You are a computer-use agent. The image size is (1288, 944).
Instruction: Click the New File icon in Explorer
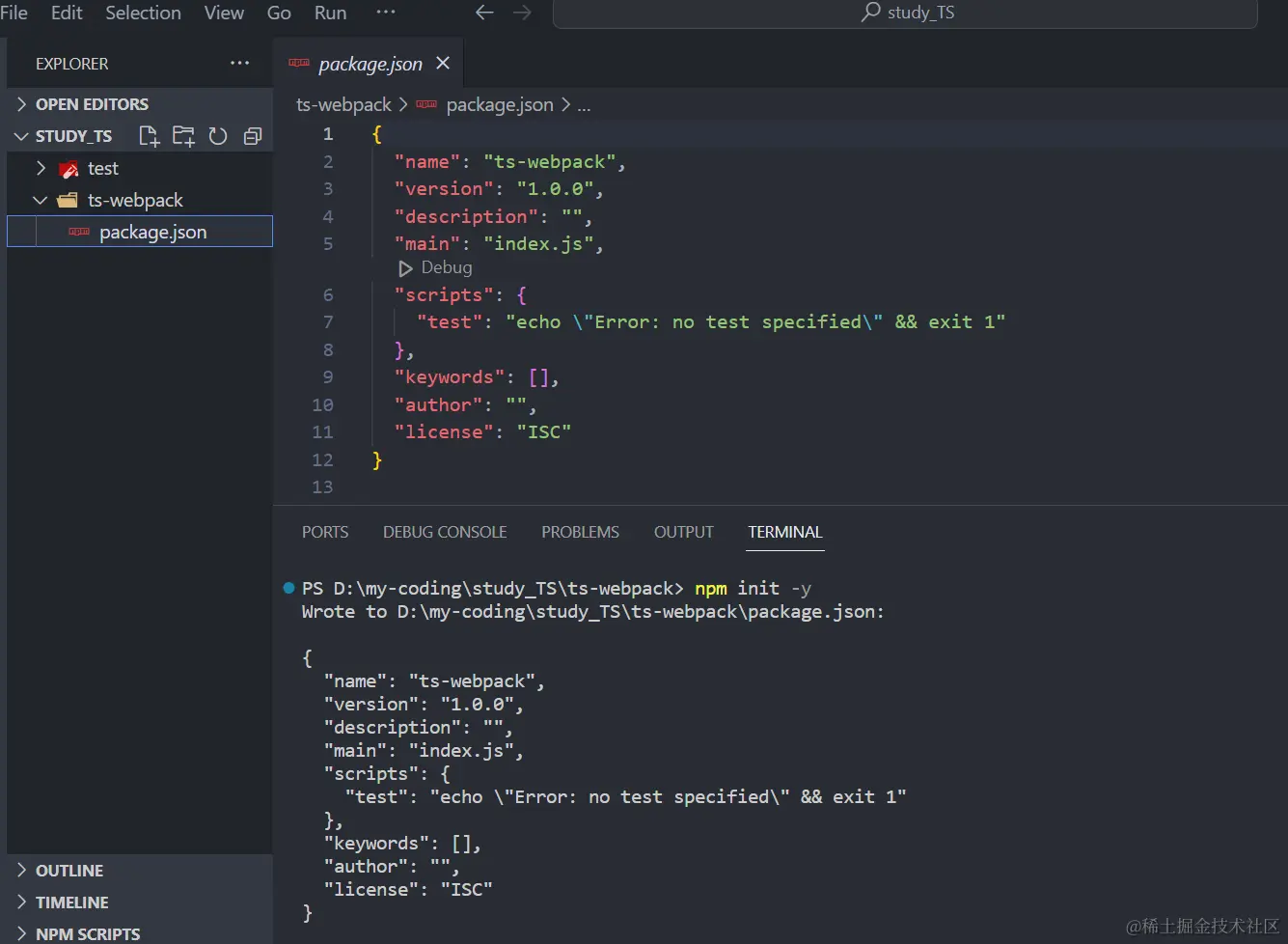(149, 136)
